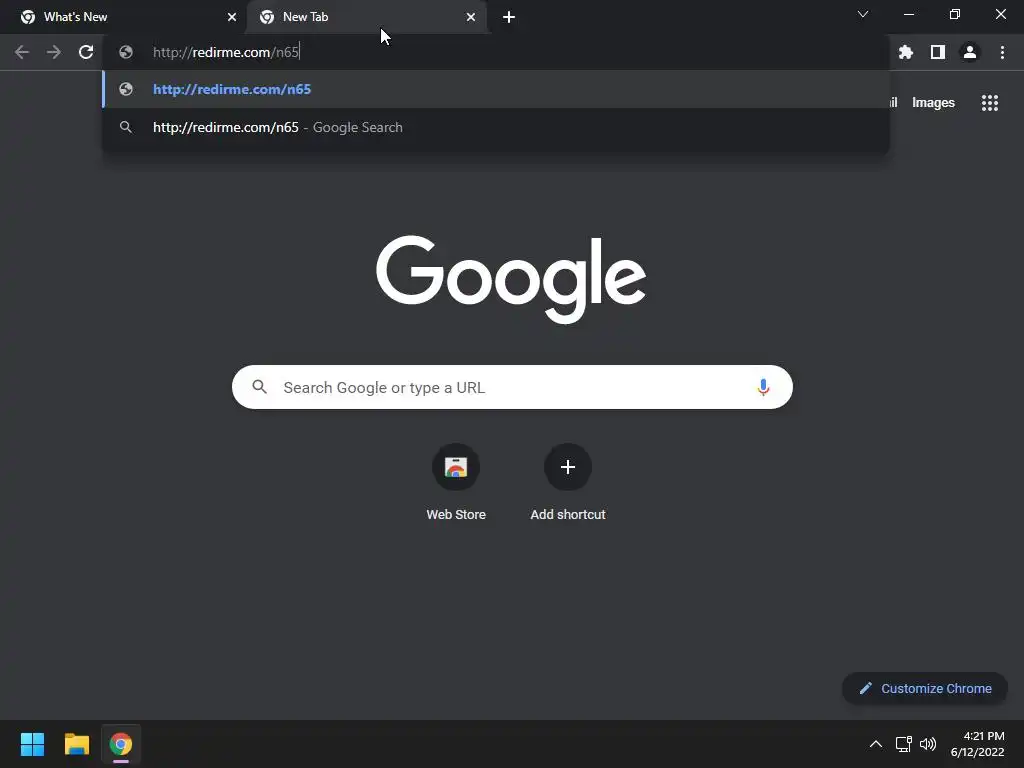This screenshot has height=768, width=1024.
Task: Close the What's New tab
Action: pos(232,17)
